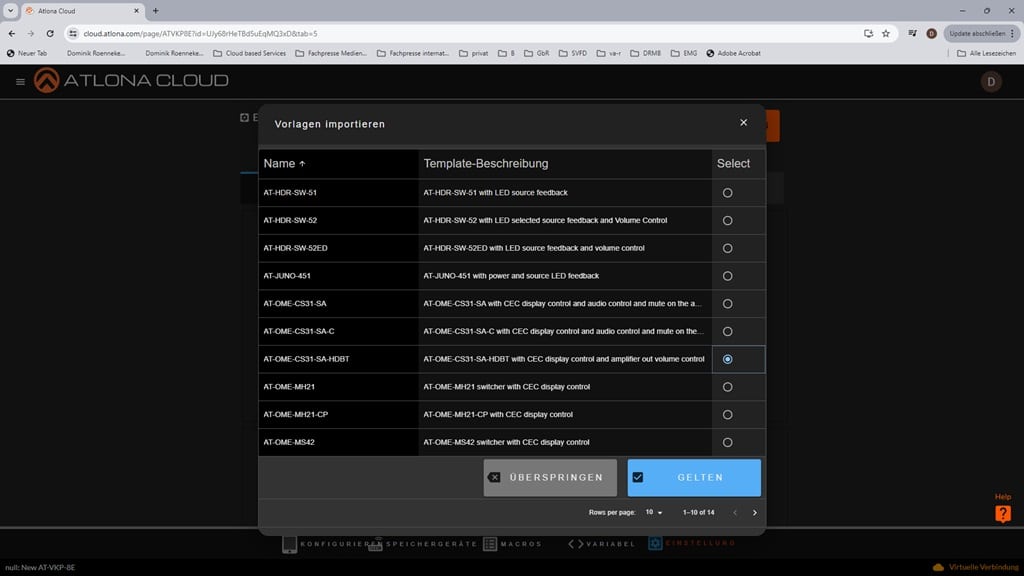1024x576 pixels.
Task: Open the GbR bookmark folder
Action: click(536, 54)
